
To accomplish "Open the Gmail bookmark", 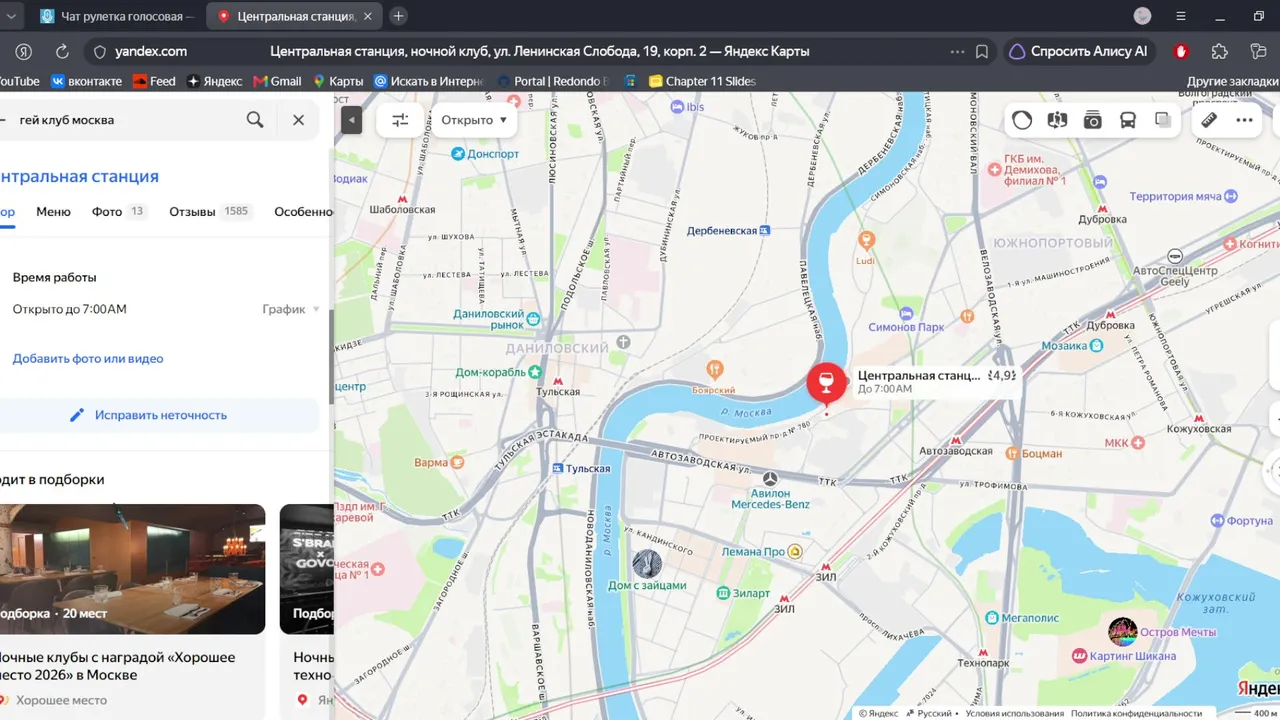I will click(277, 81).
